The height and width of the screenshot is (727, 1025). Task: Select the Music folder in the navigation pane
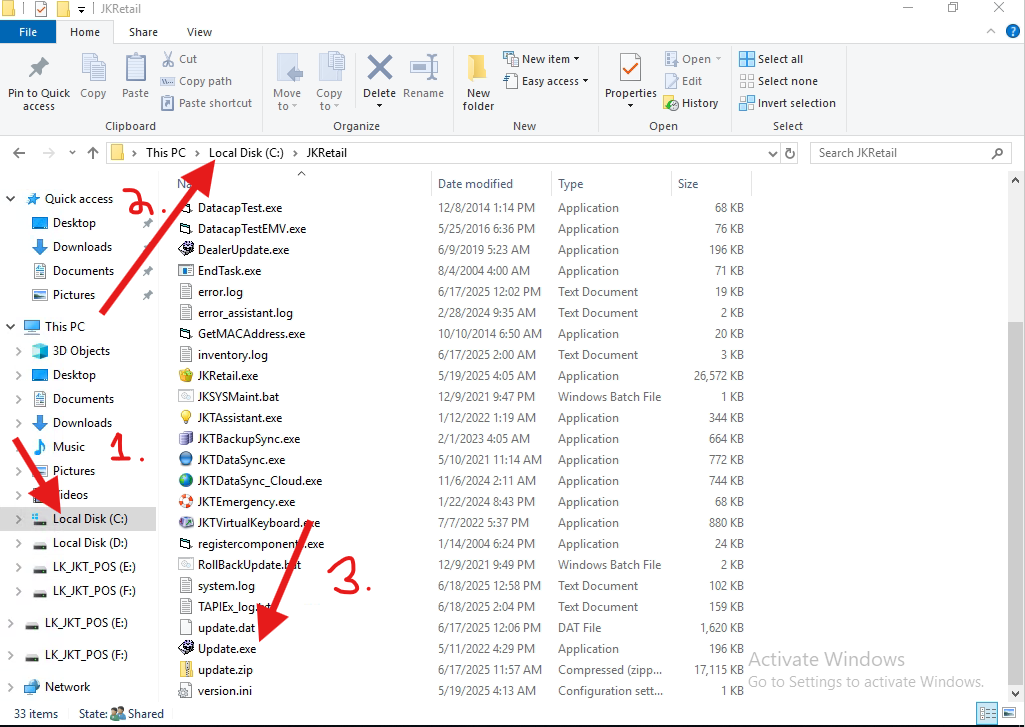point(69,447)
